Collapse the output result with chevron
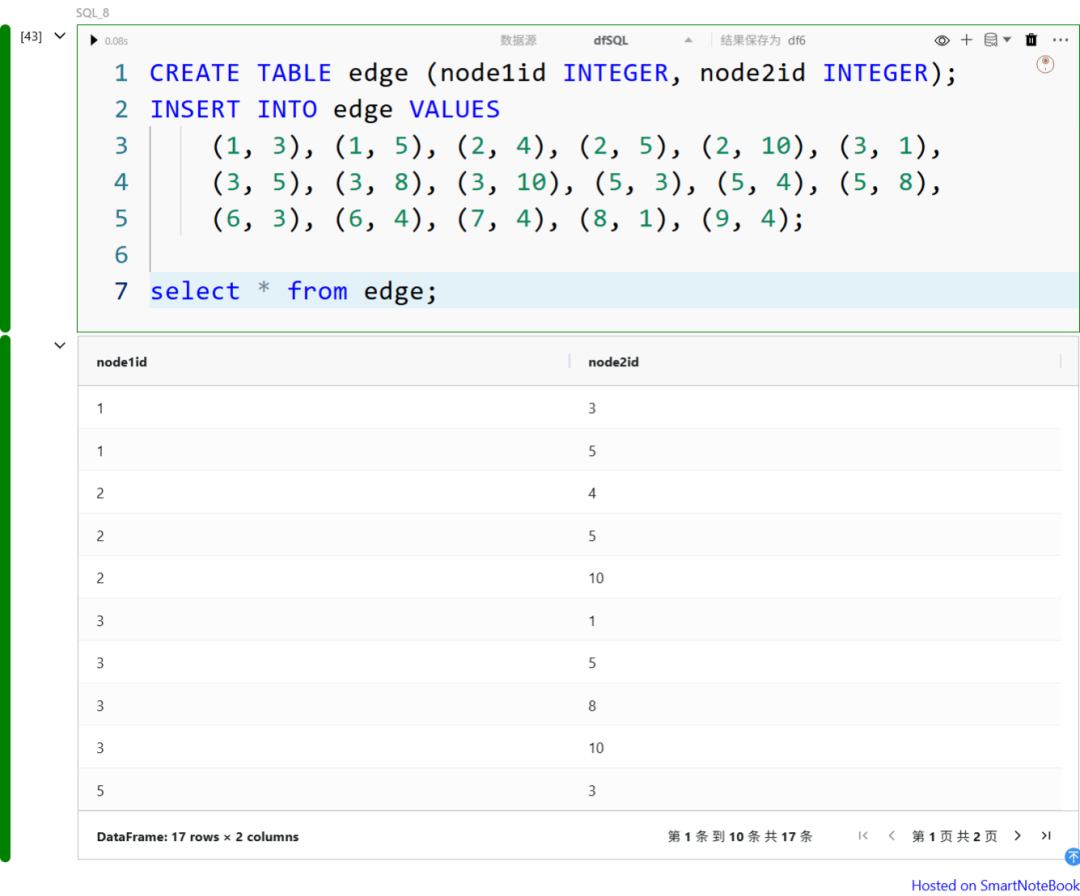The width and height of the screenshot is (1080, 896). [59, 346]
